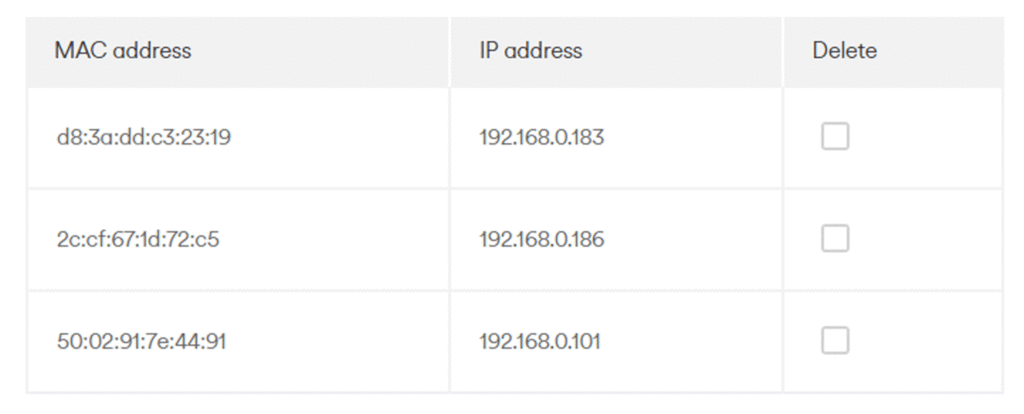Click the IP address 192.168.0.186

pyautogui.click(x=541, y=240)
